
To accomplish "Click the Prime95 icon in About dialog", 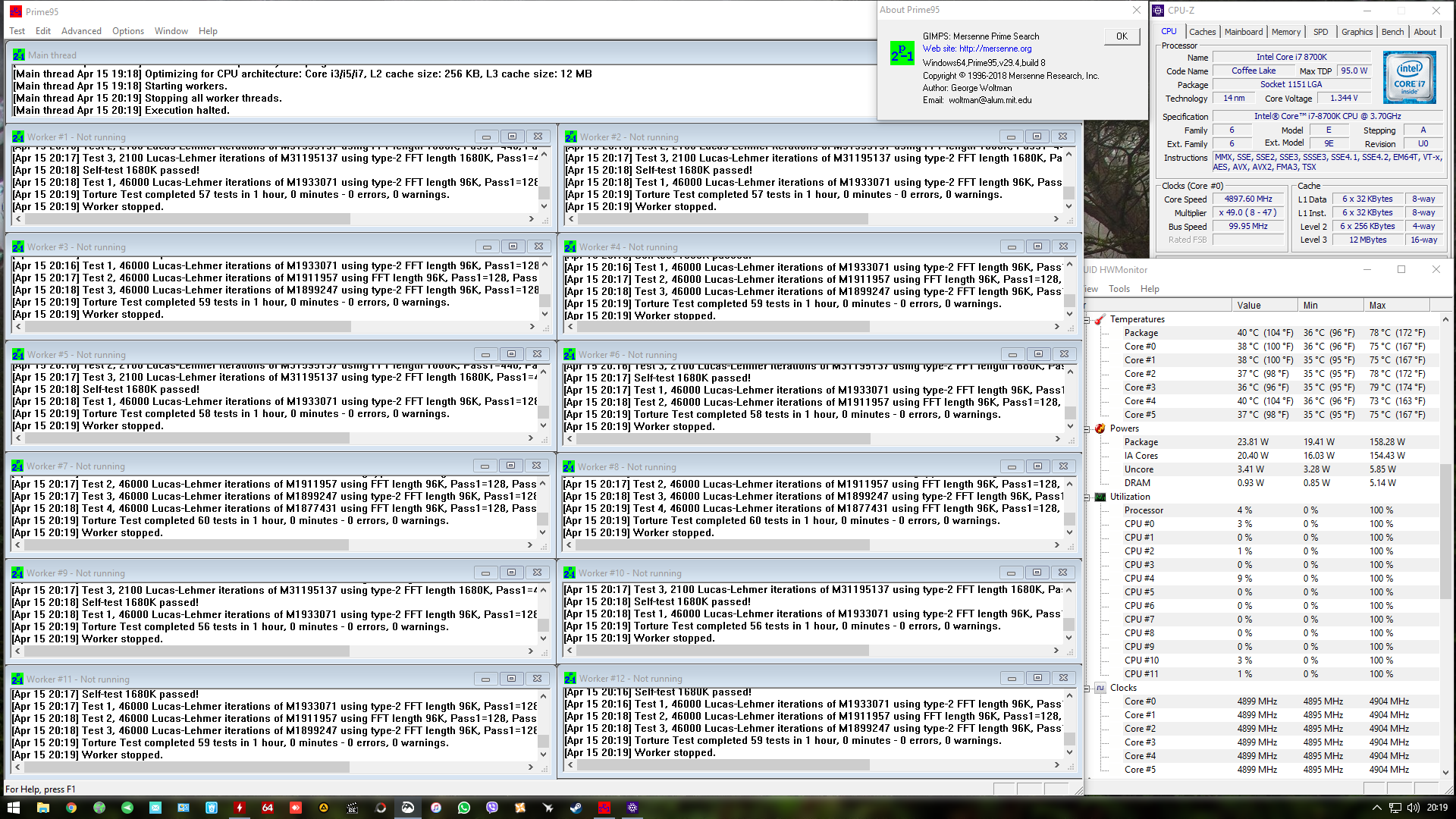I will [x=902, y=53].
